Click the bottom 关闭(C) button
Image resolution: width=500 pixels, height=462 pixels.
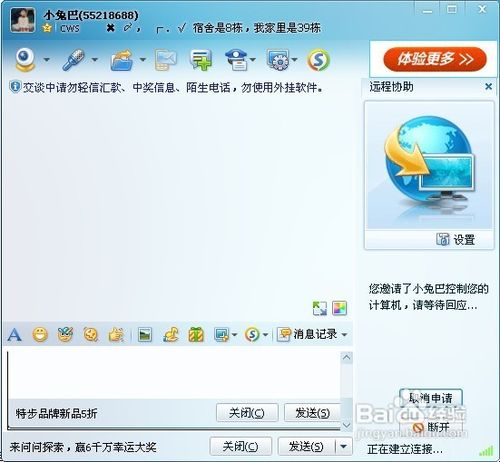click(x=240, y=446)
